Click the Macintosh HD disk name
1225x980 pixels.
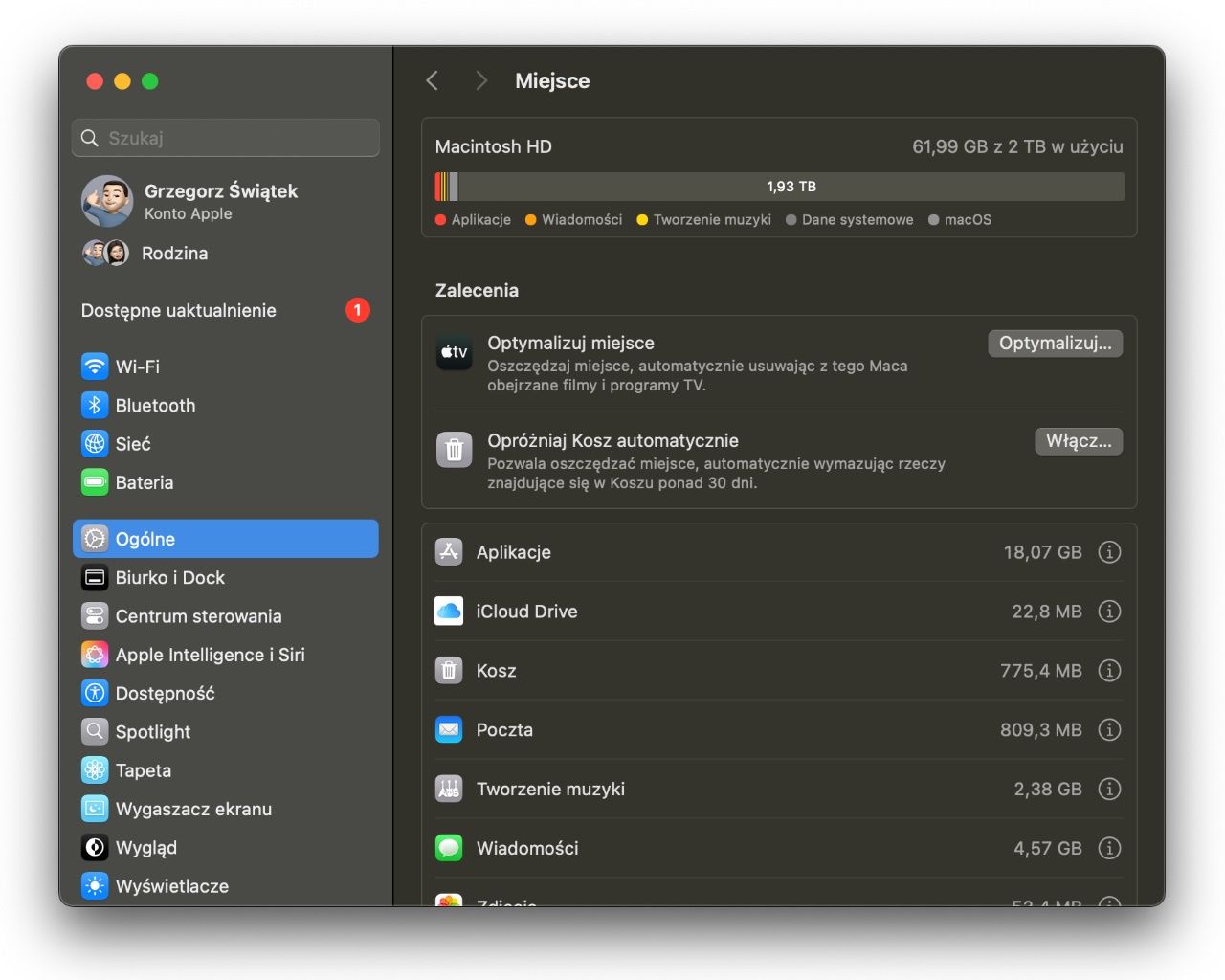493,146
